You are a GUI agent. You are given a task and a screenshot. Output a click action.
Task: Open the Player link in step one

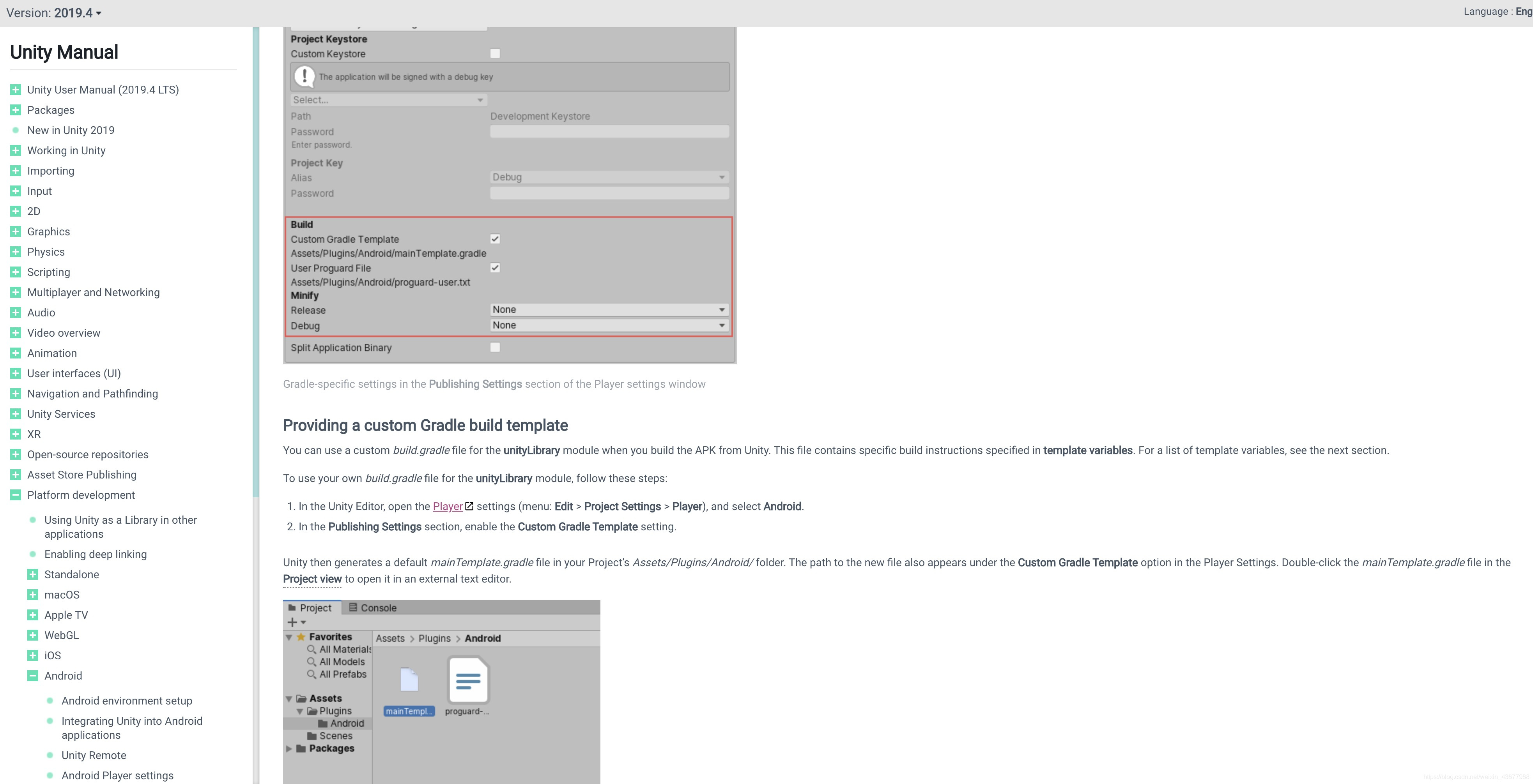click(x=447, y=506)
